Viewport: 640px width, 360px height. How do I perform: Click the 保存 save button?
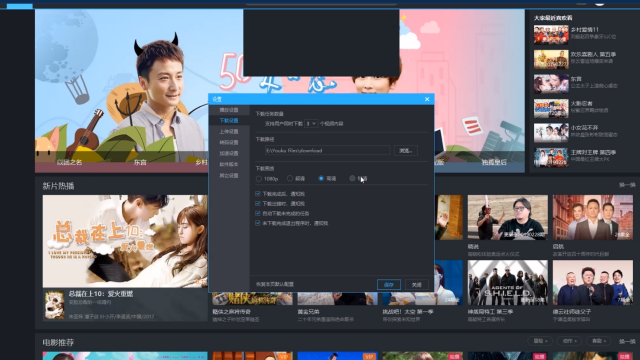[x=389, y=284]
